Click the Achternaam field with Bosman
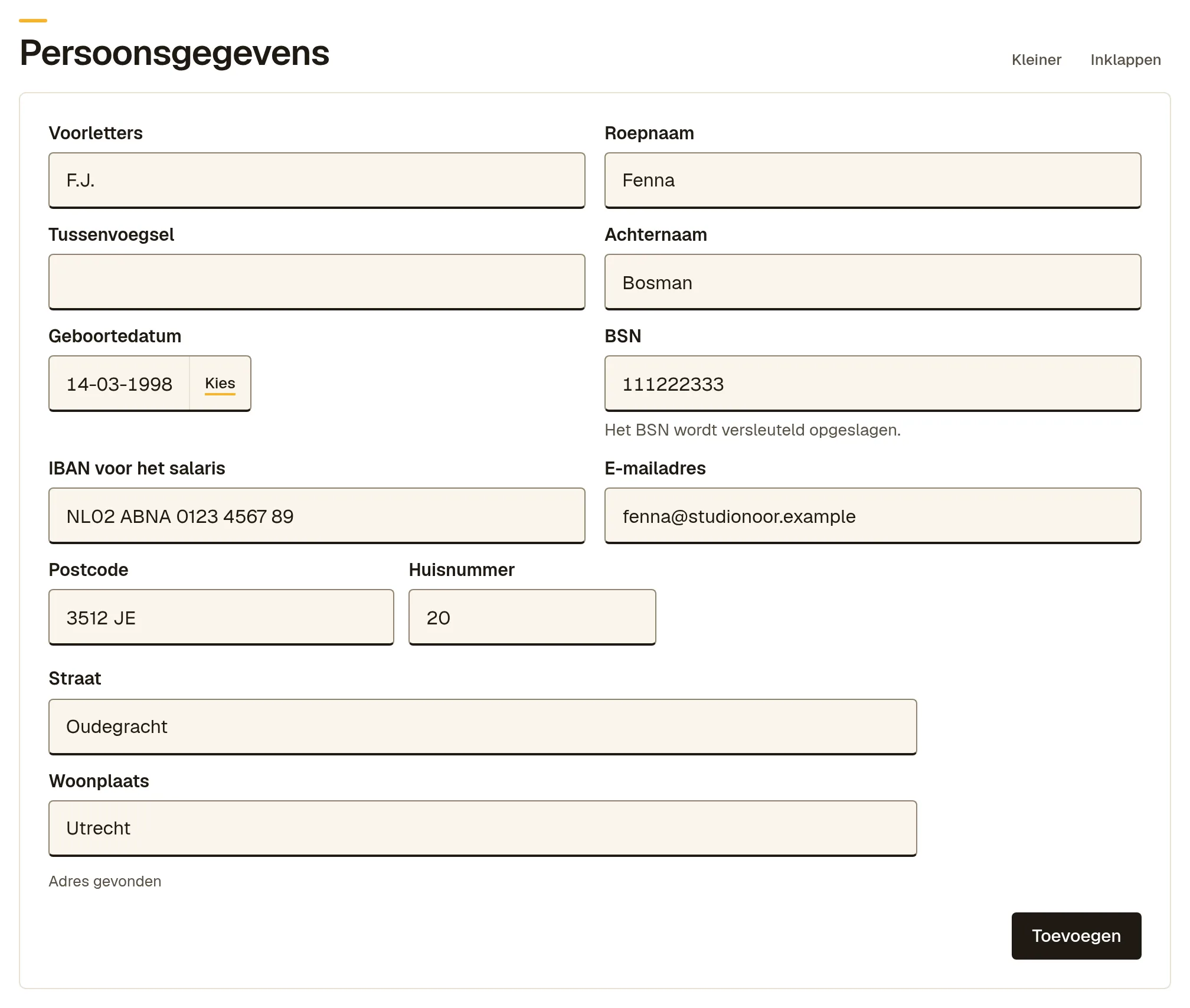The width and height of the screenshot is (1190, 1008). coord(872,282)
